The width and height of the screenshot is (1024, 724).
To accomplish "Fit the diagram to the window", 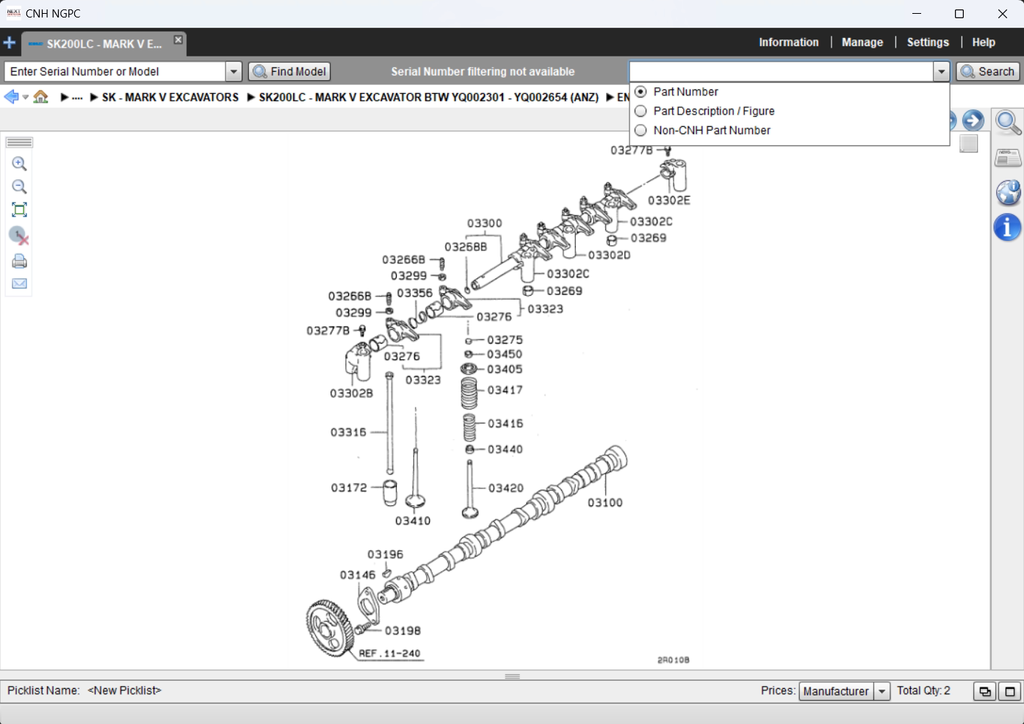I will tap(19, 210).
